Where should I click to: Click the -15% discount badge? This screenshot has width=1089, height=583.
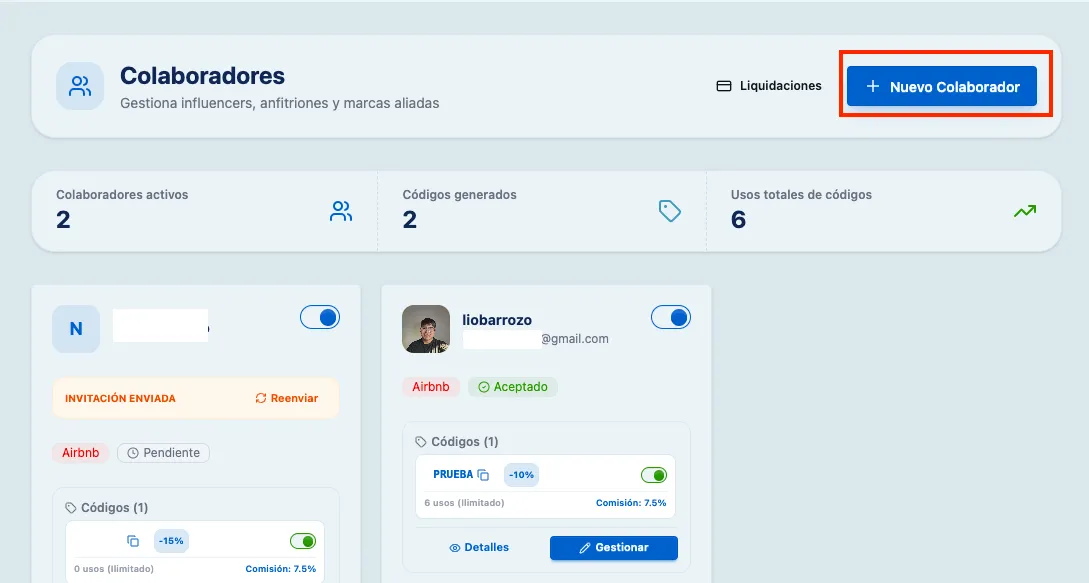pyautogui.click(x=171, y=541)
